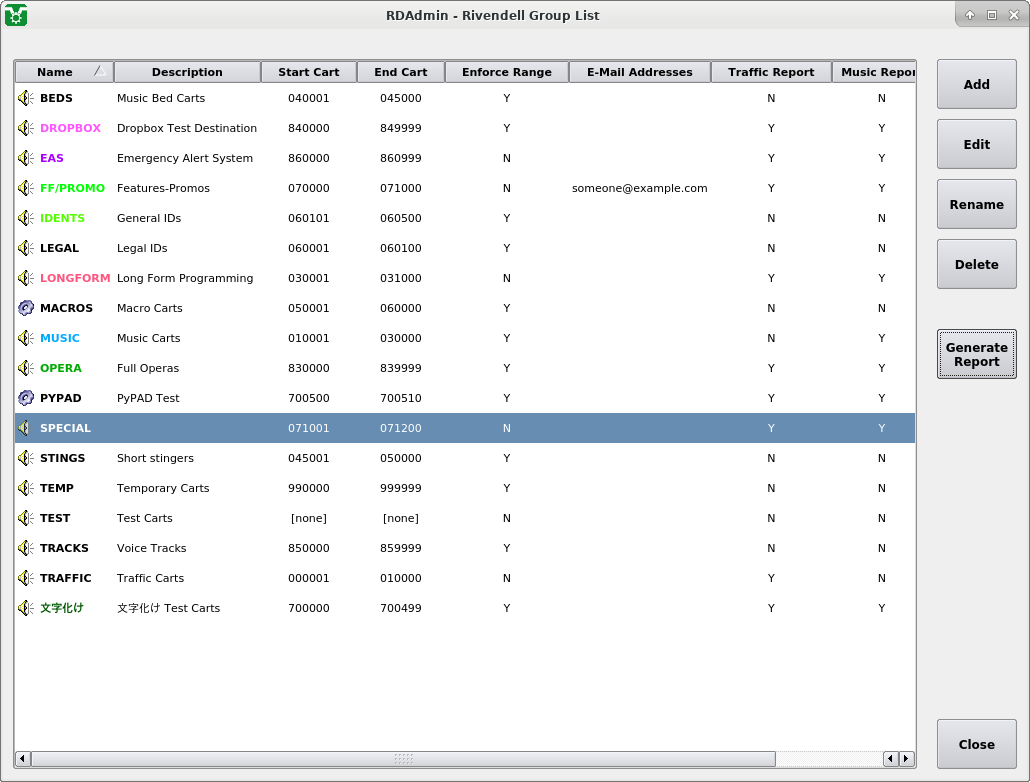Click scrollbar right arrow at far right
1030x782 pixels.
click(x=907, y=759)
